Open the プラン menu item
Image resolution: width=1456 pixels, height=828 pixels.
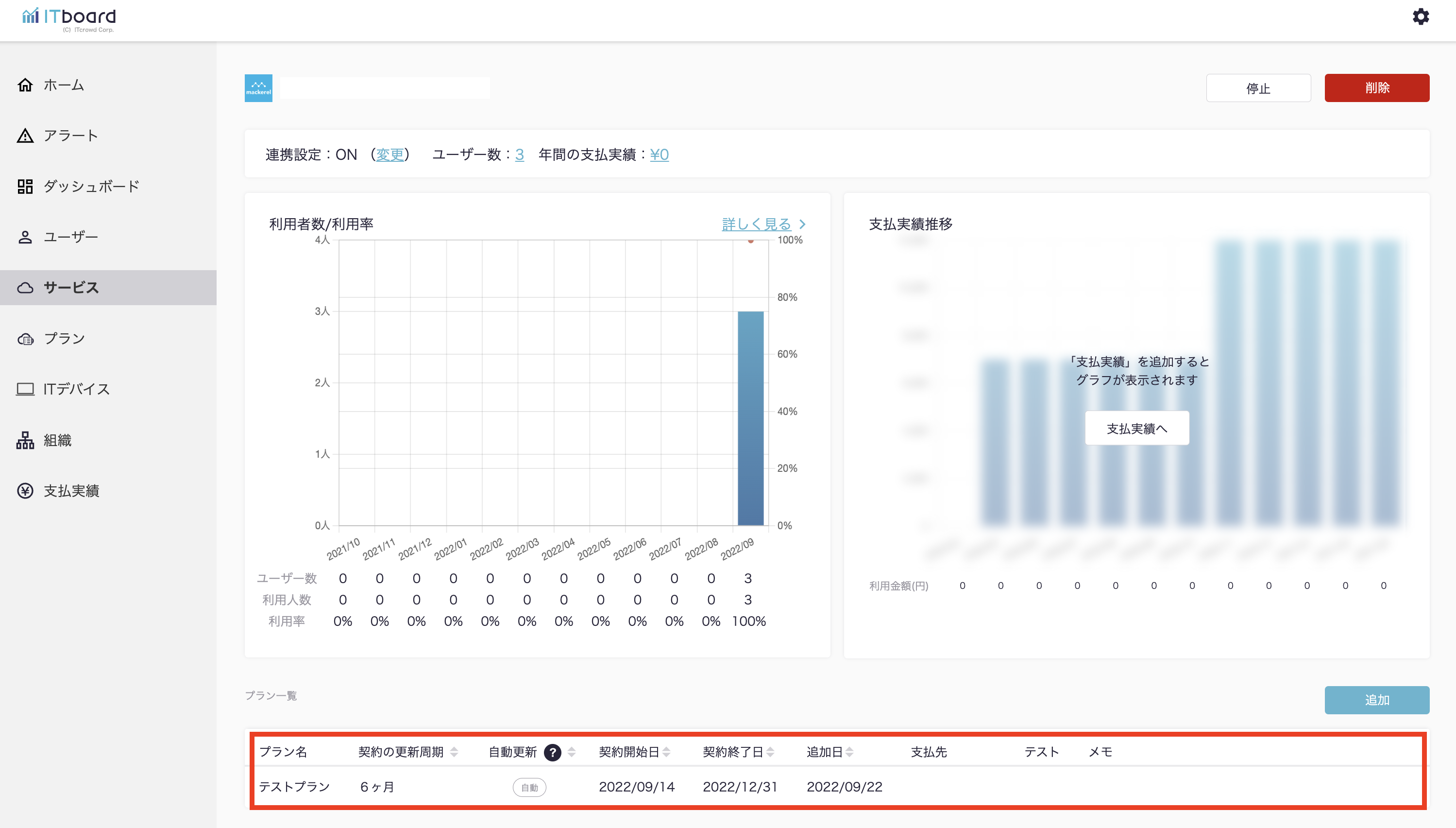click(x=64, y=339)
